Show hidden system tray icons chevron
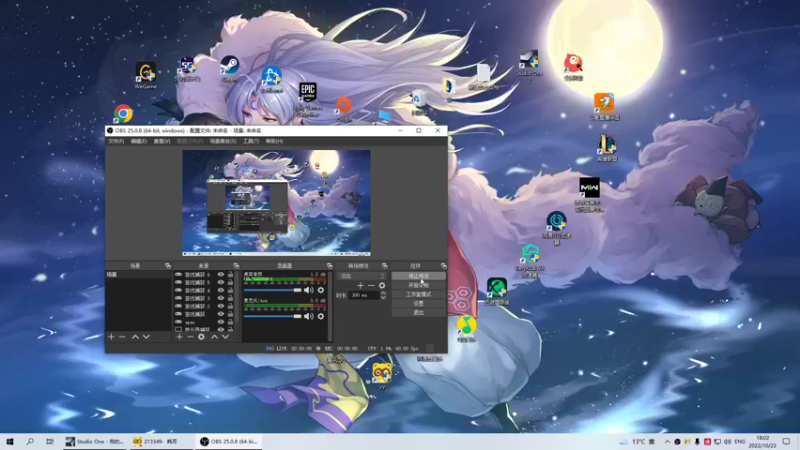 (x=667, y=442)
